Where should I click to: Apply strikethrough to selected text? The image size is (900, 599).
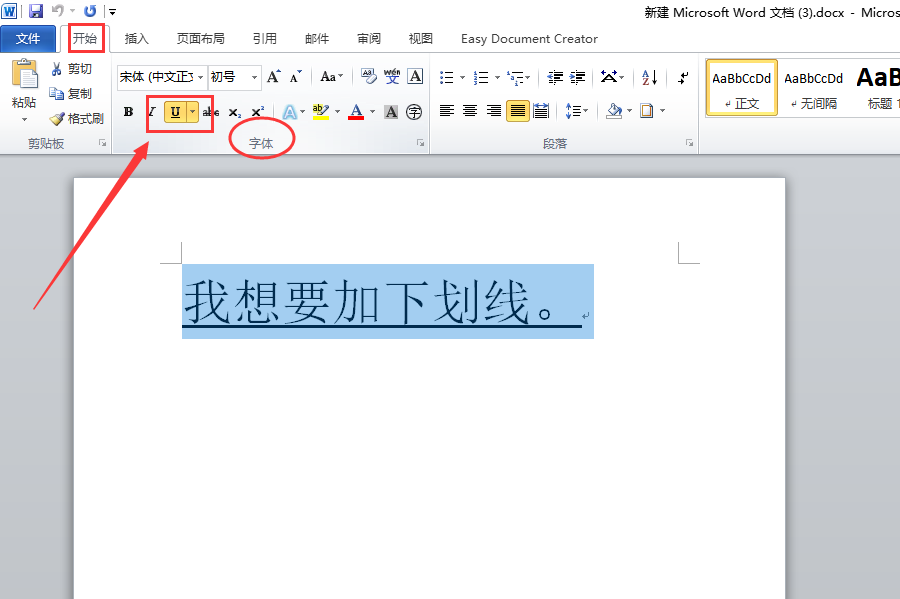209,111
